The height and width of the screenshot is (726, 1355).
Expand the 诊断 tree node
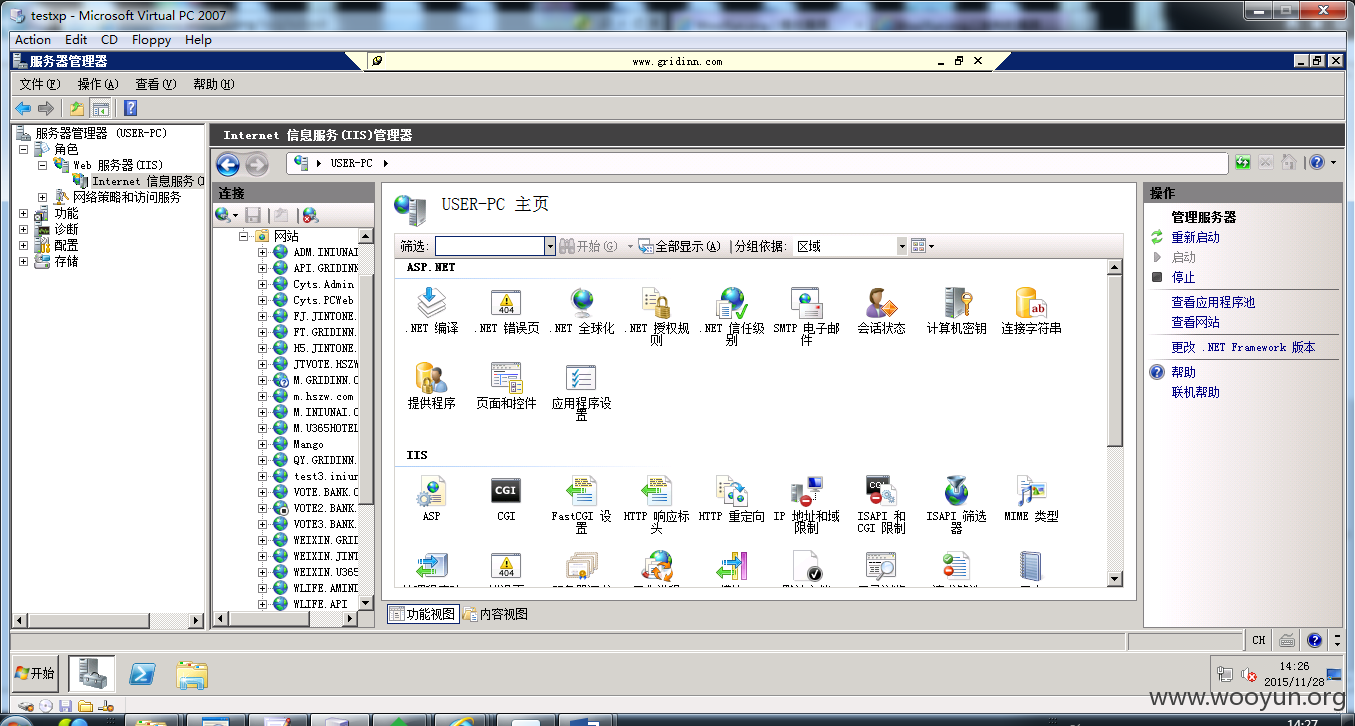click(x=24, y=229)
